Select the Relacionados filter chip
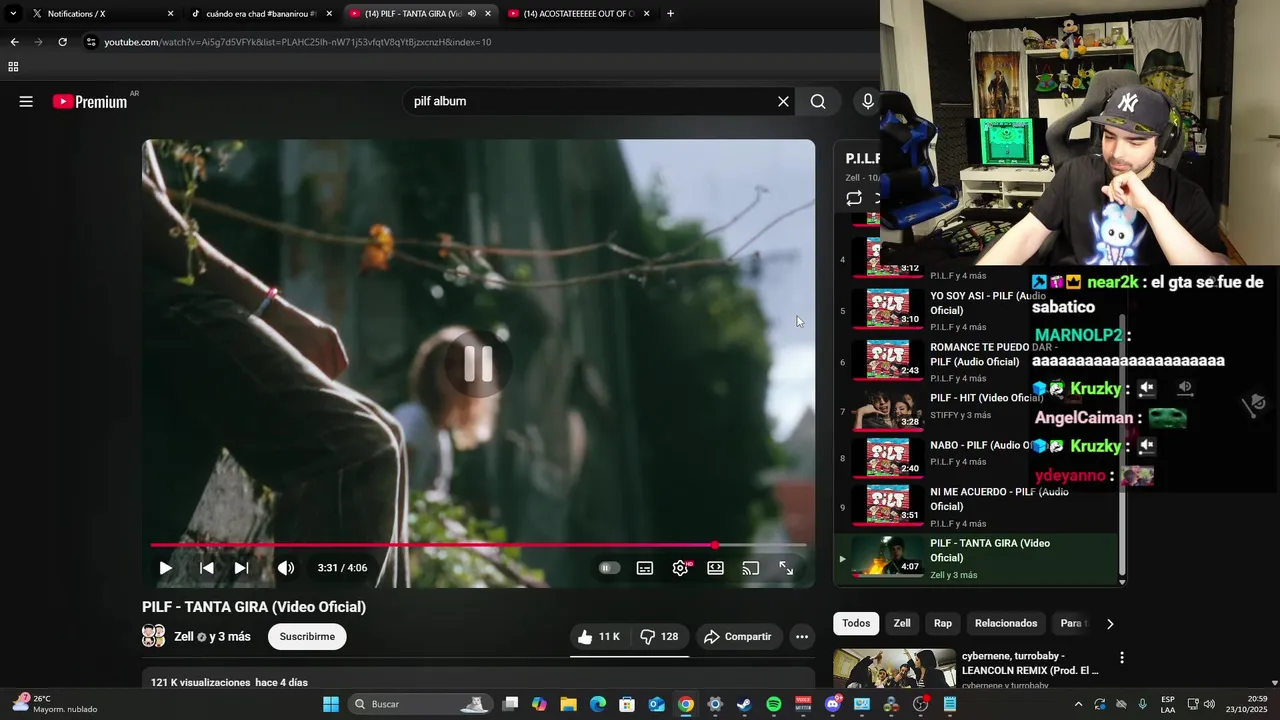1280x720 pixels. tap(1006, 623)
